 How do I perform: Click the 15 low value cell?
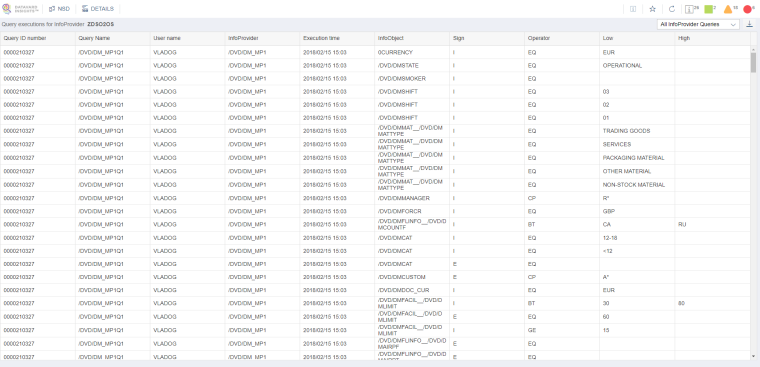(637, 330)
